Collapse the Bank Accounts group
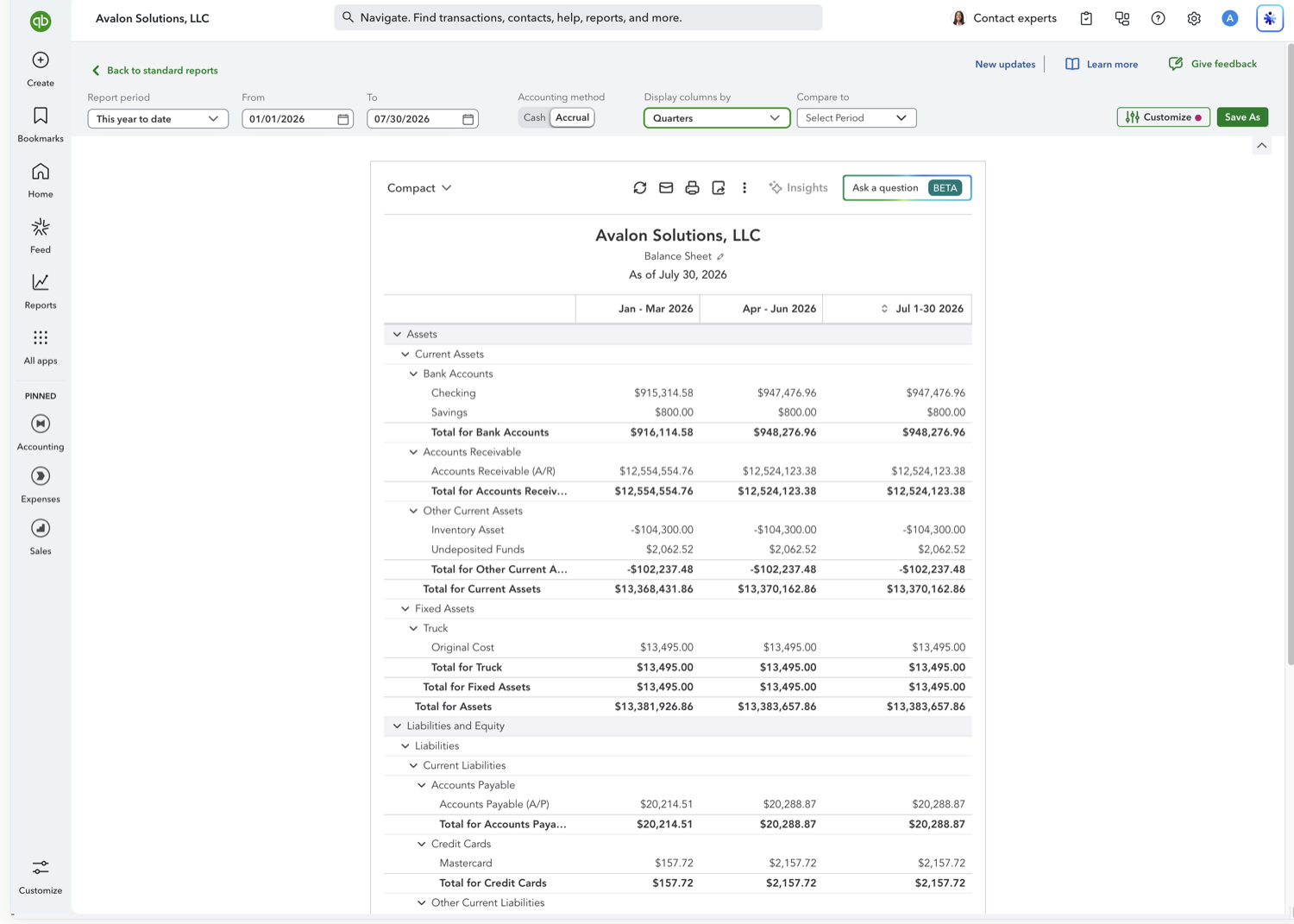This screenshot has width=1294, height=924. [413, 374]
